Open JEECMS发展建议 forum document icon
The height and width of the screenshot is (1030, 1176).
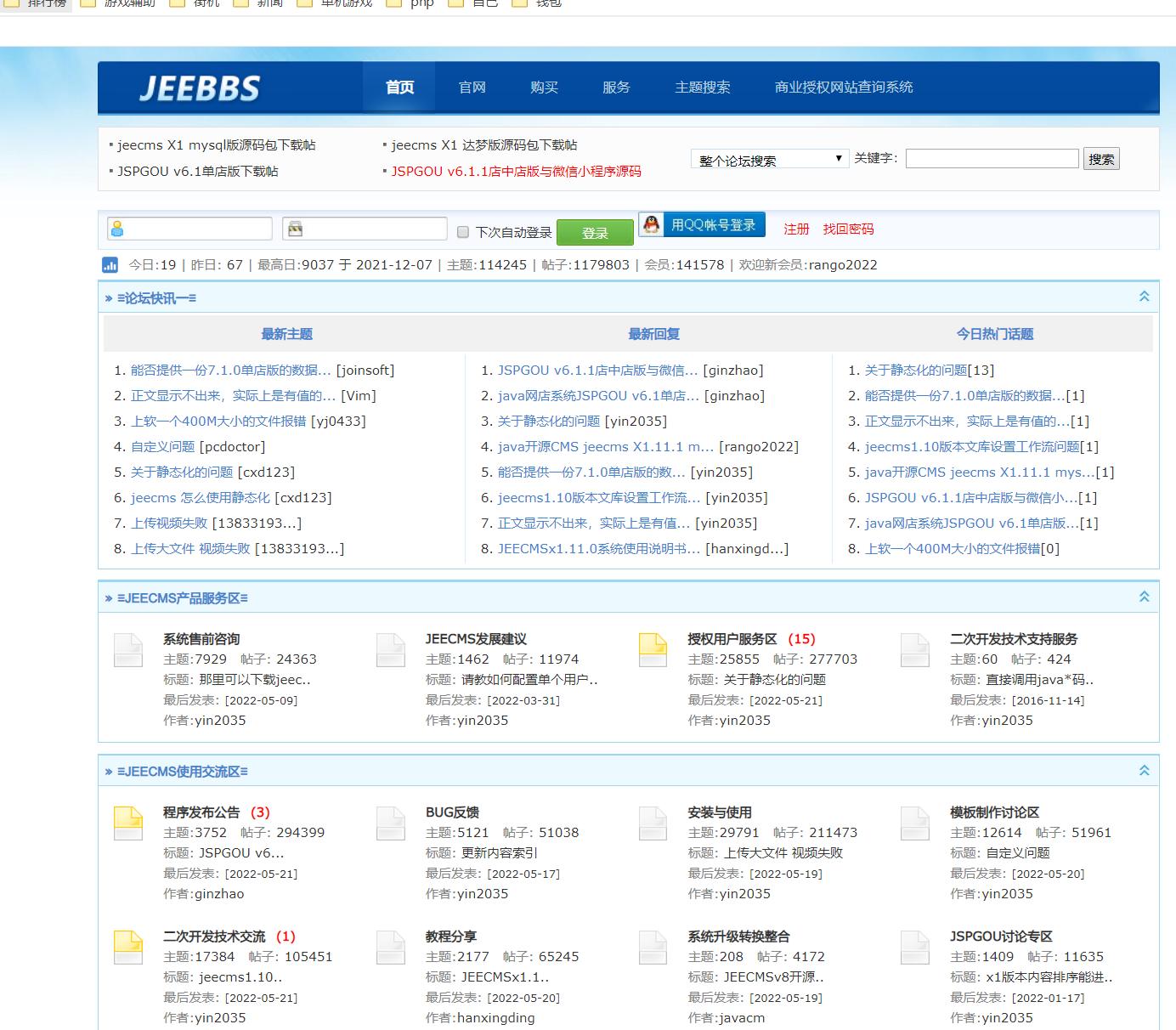click(391, 650)
